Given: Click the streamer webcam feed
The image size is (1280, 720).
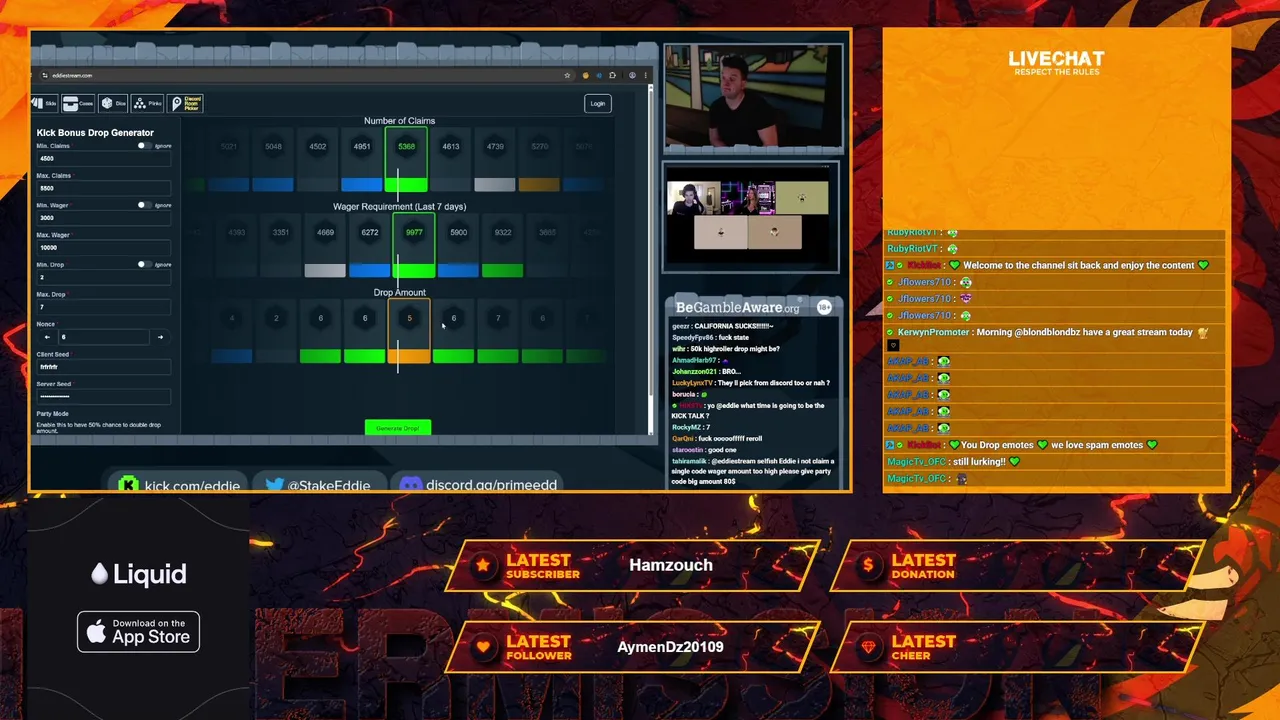Looking at the screenshot, I should pyautogui.click(x=752, y=98).
